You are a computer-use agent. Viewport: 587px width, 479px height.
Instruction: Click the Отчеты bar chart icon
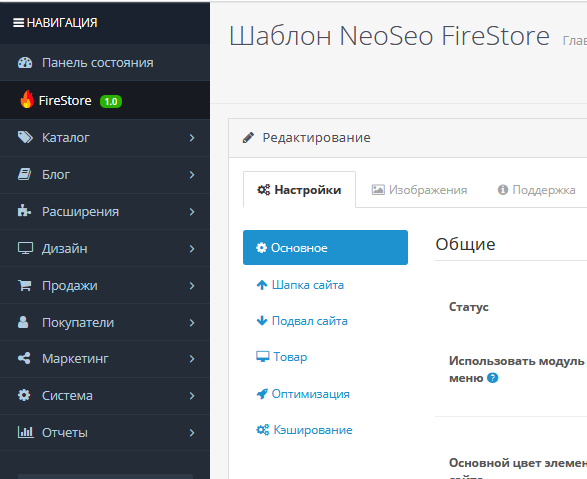25,432
